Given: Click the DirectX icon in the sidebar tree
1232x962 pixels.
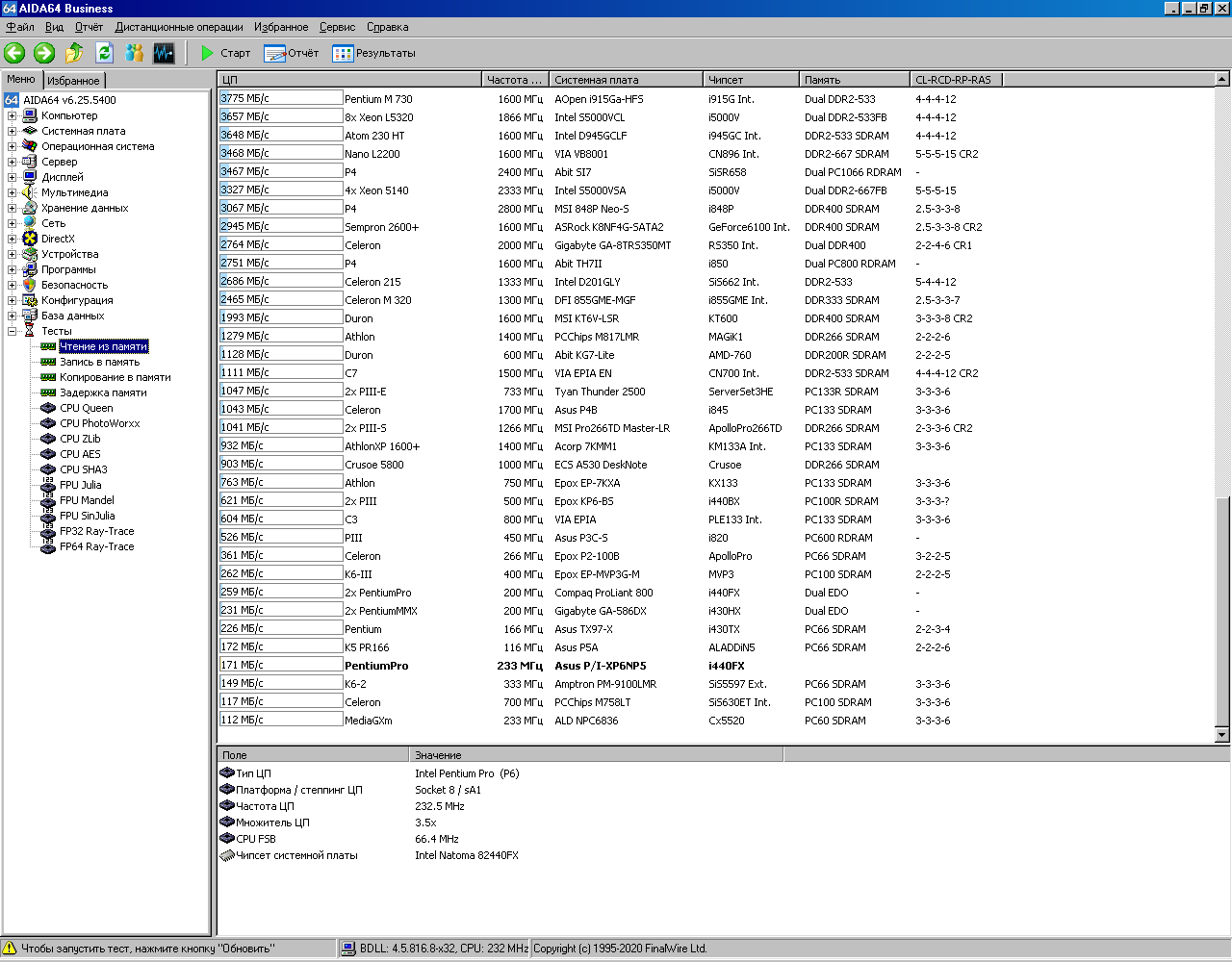Looking at the screenshot, I should (30, 239).
